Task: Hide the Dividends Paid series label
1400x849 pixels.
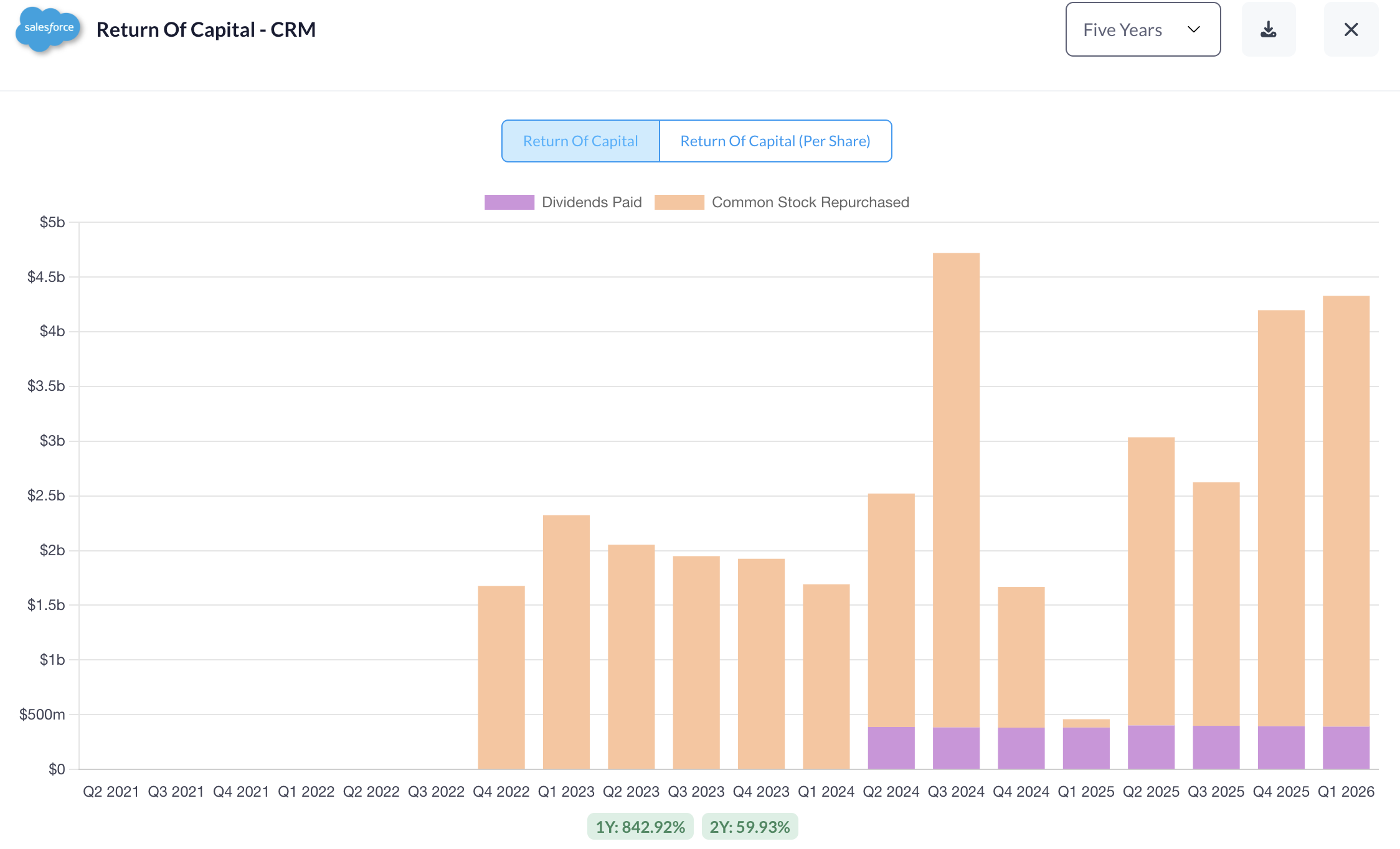Action: (x=591, y=202)
